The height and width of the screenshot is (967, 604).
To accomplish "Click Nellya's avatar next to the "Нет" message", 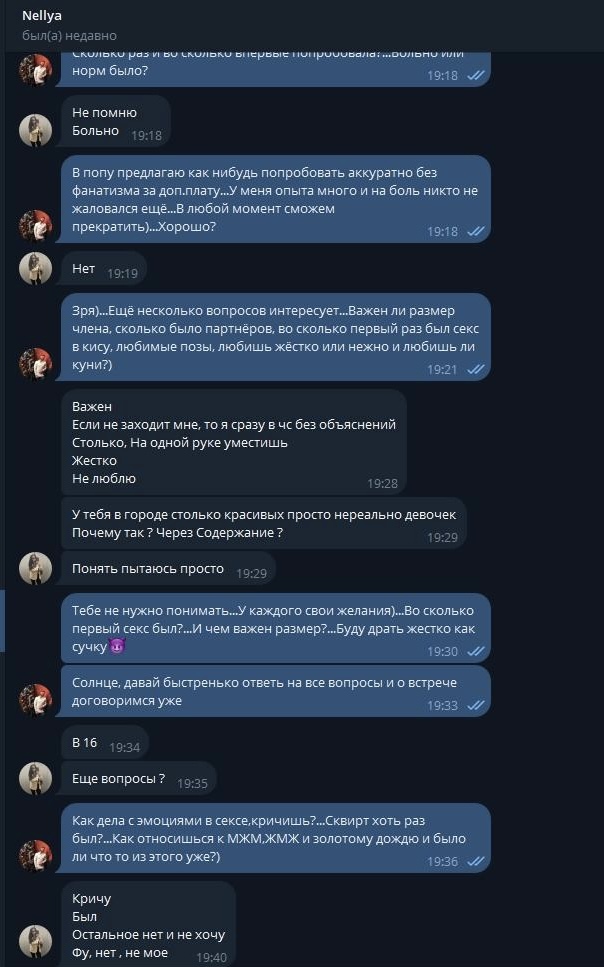I will point(36,268).
